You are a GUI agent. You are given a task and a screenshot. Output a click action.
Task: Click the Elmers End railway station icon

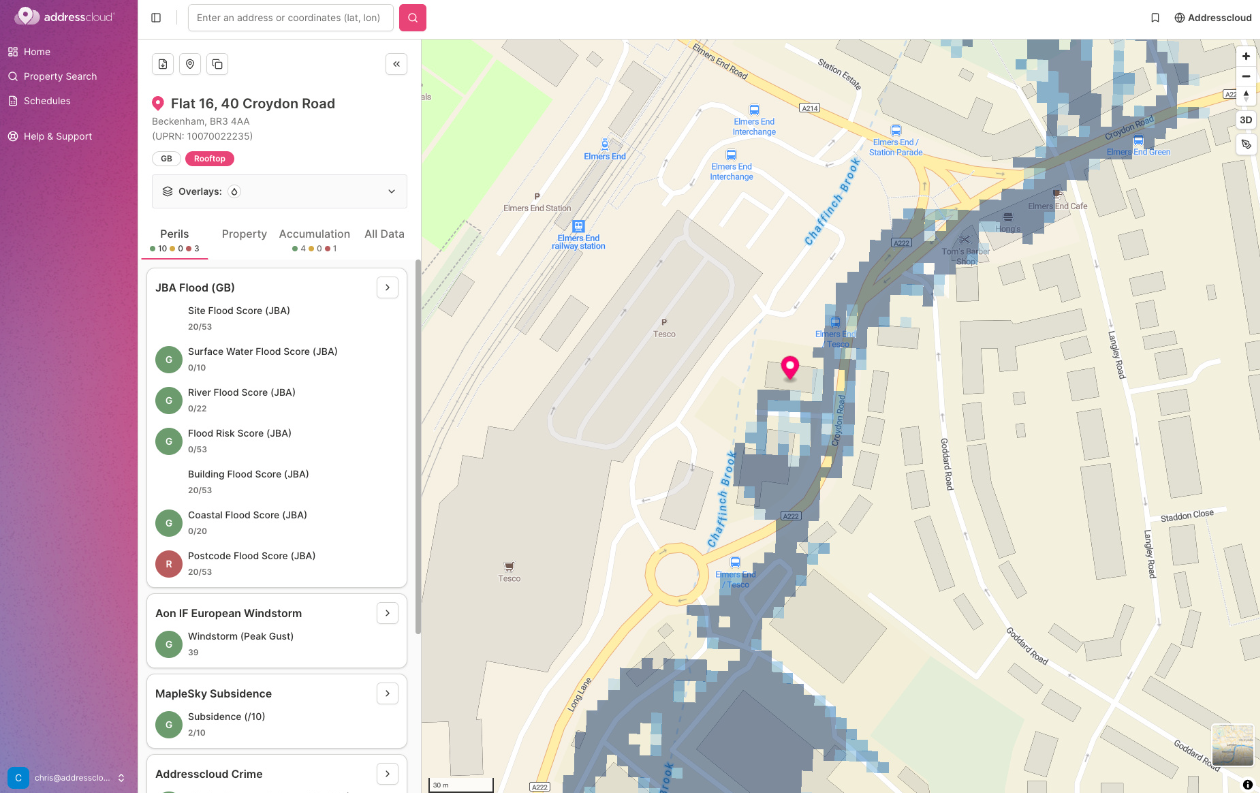578,226
